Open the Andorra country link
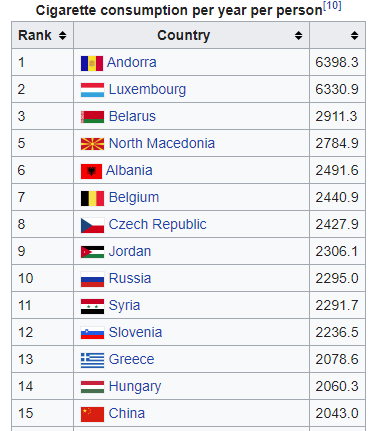 [x=132, y=62]
